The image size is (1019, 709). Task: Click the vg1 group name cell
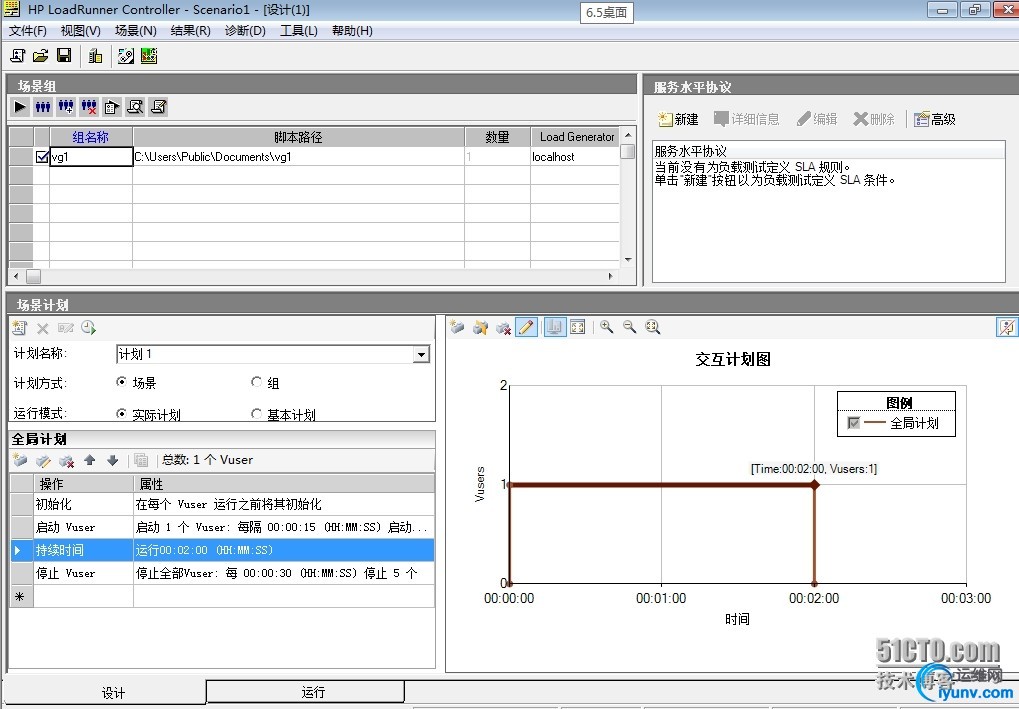91,157
